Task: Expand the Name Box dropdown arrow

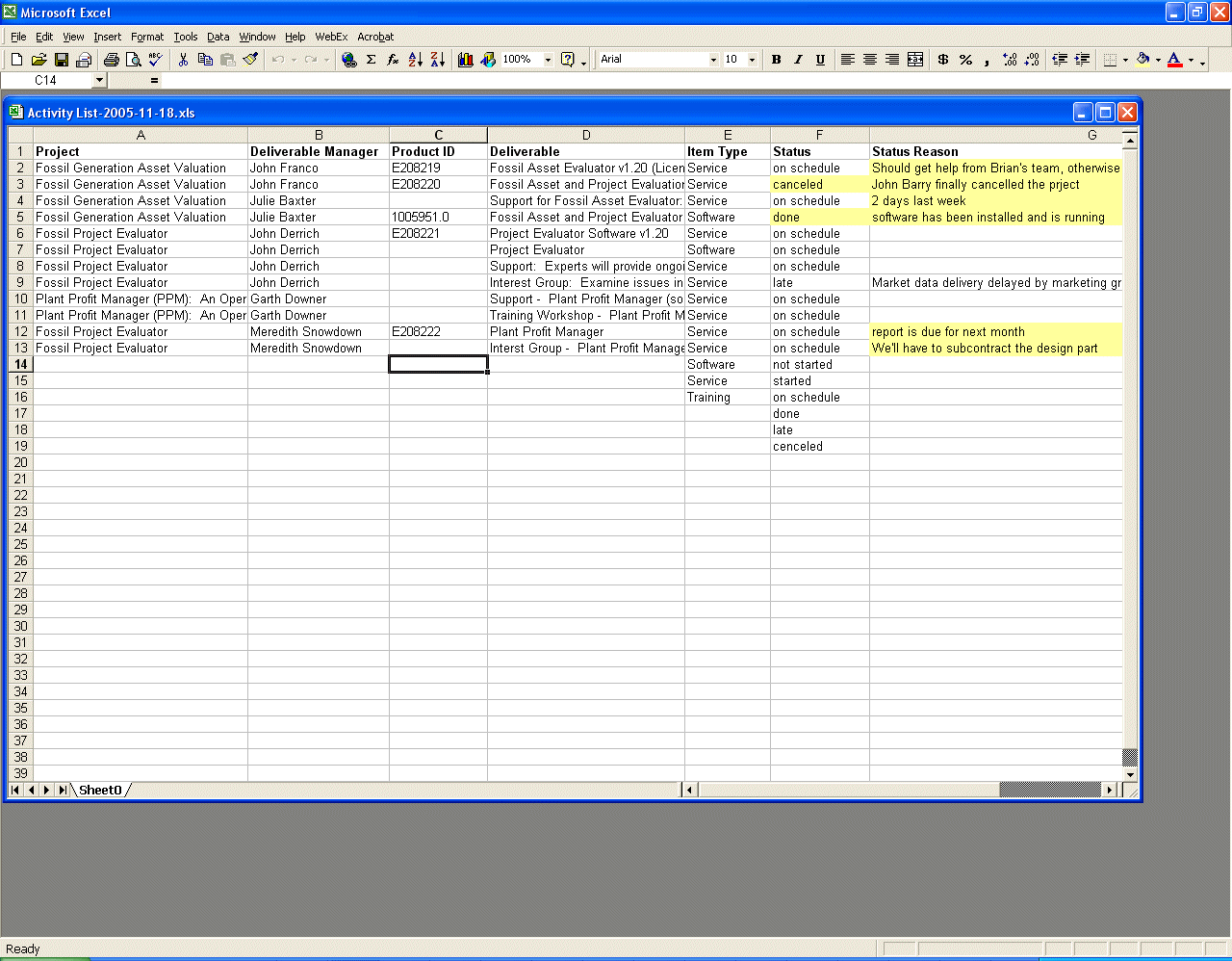Action: pyautogui.click(x=99, y=81)
